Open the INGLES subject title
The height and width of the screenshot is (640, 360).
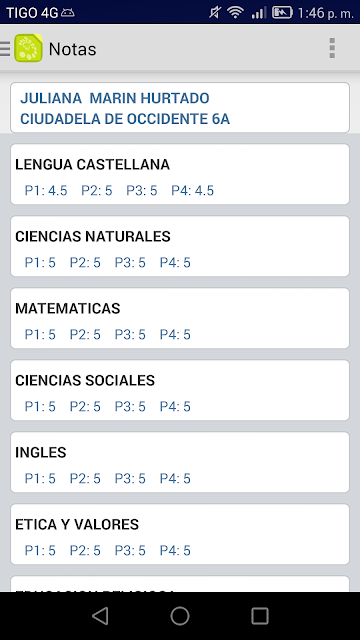click(41, 452)
